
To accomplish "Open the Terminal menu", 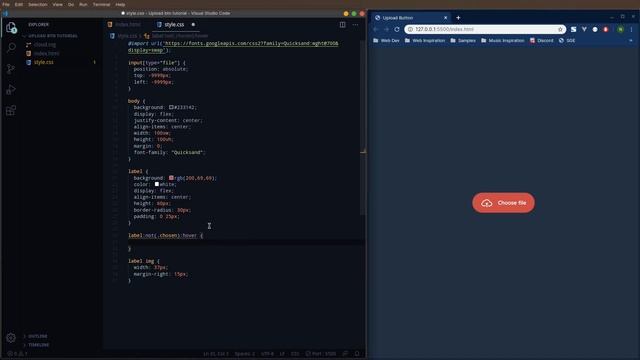I will (101, 4).
